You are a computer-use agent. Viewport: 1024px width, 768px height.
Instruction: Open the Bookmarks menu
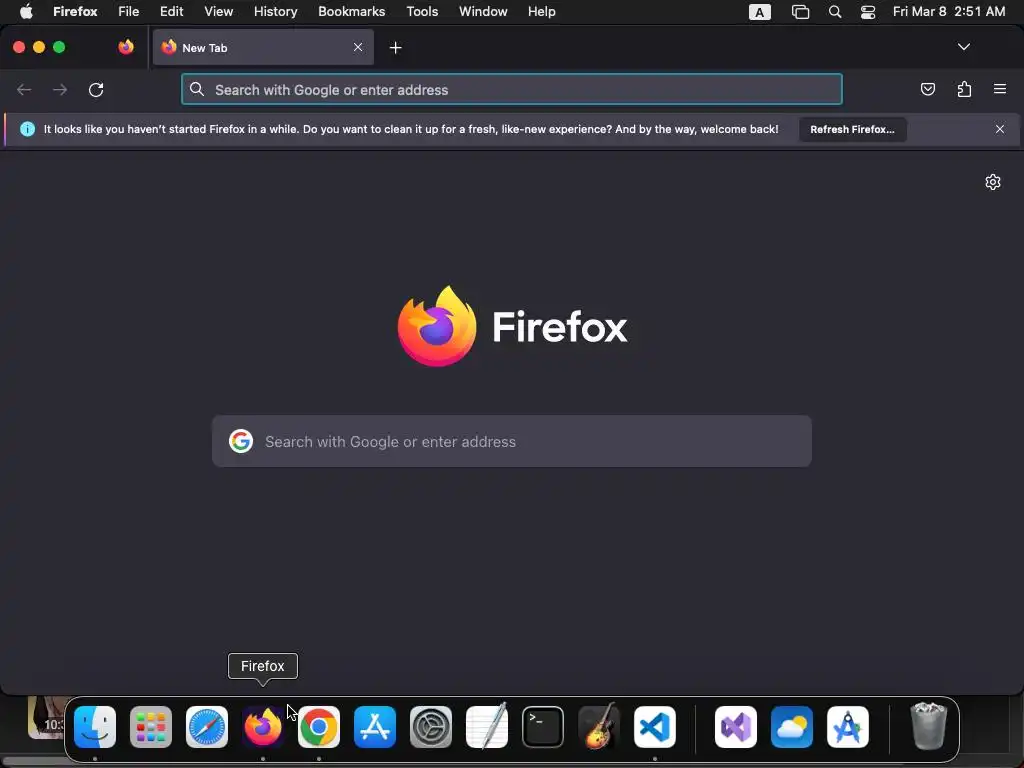point(351,12)
